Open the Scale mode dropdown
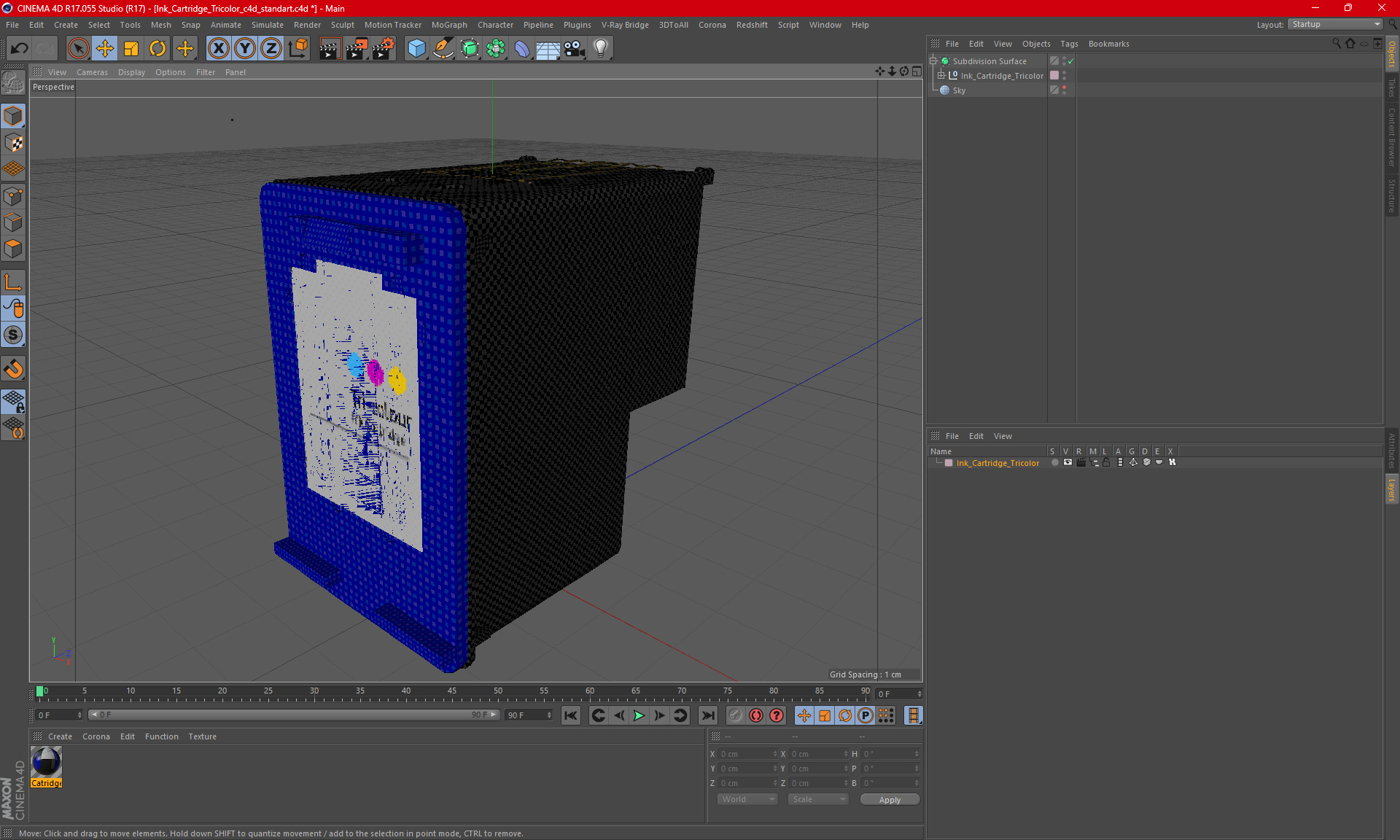Image resolution: width=1400 pixels, height=840 pixels. [818, 799]
